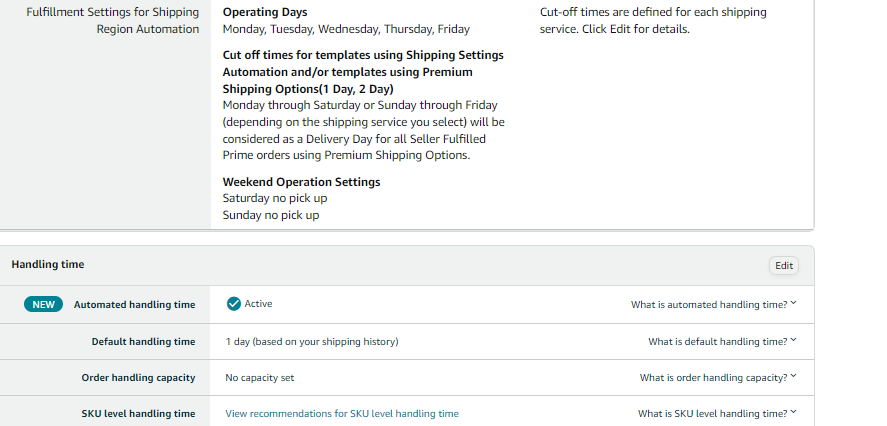Select the 'Handling time' section header
Image resolution: width=887 pixels, height=426 pixels.
[48, 264]
